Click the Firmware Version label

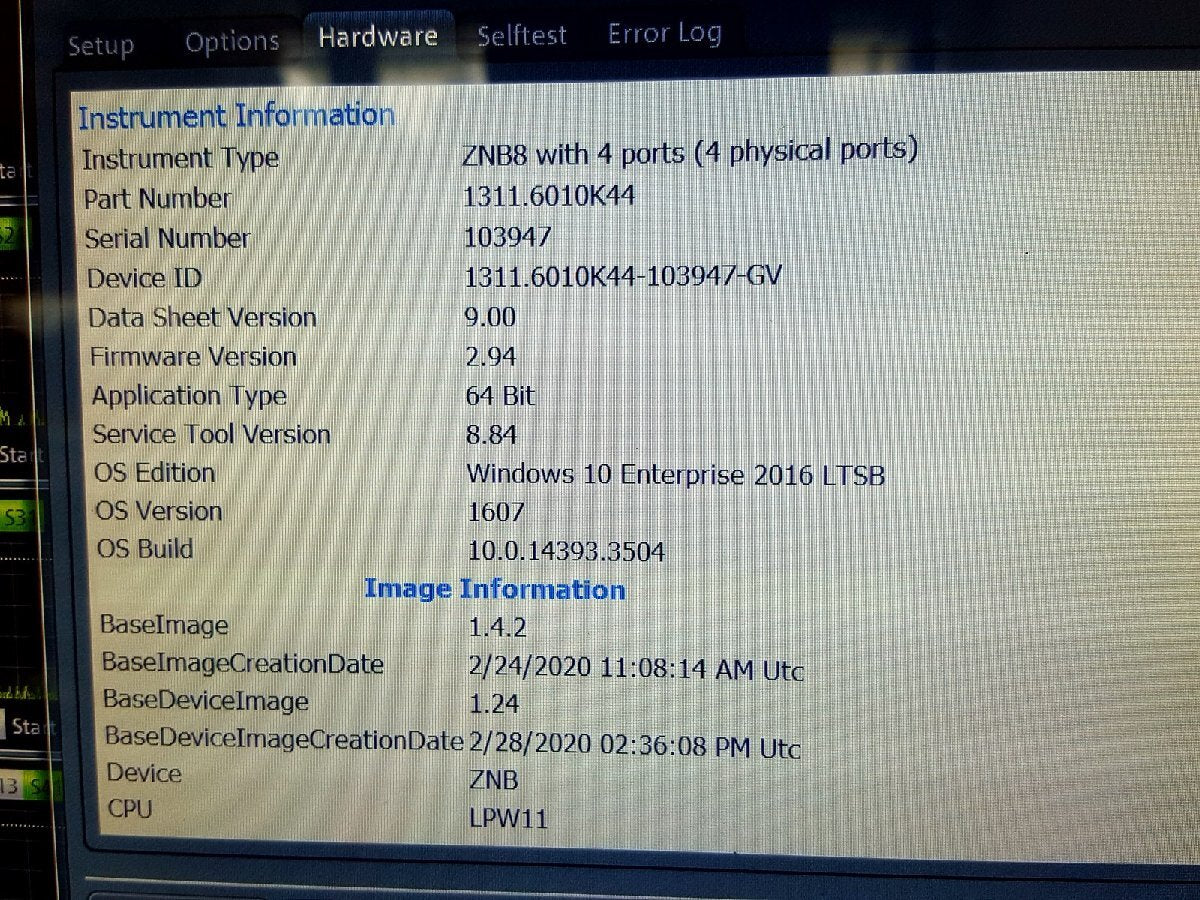point(193,357)
